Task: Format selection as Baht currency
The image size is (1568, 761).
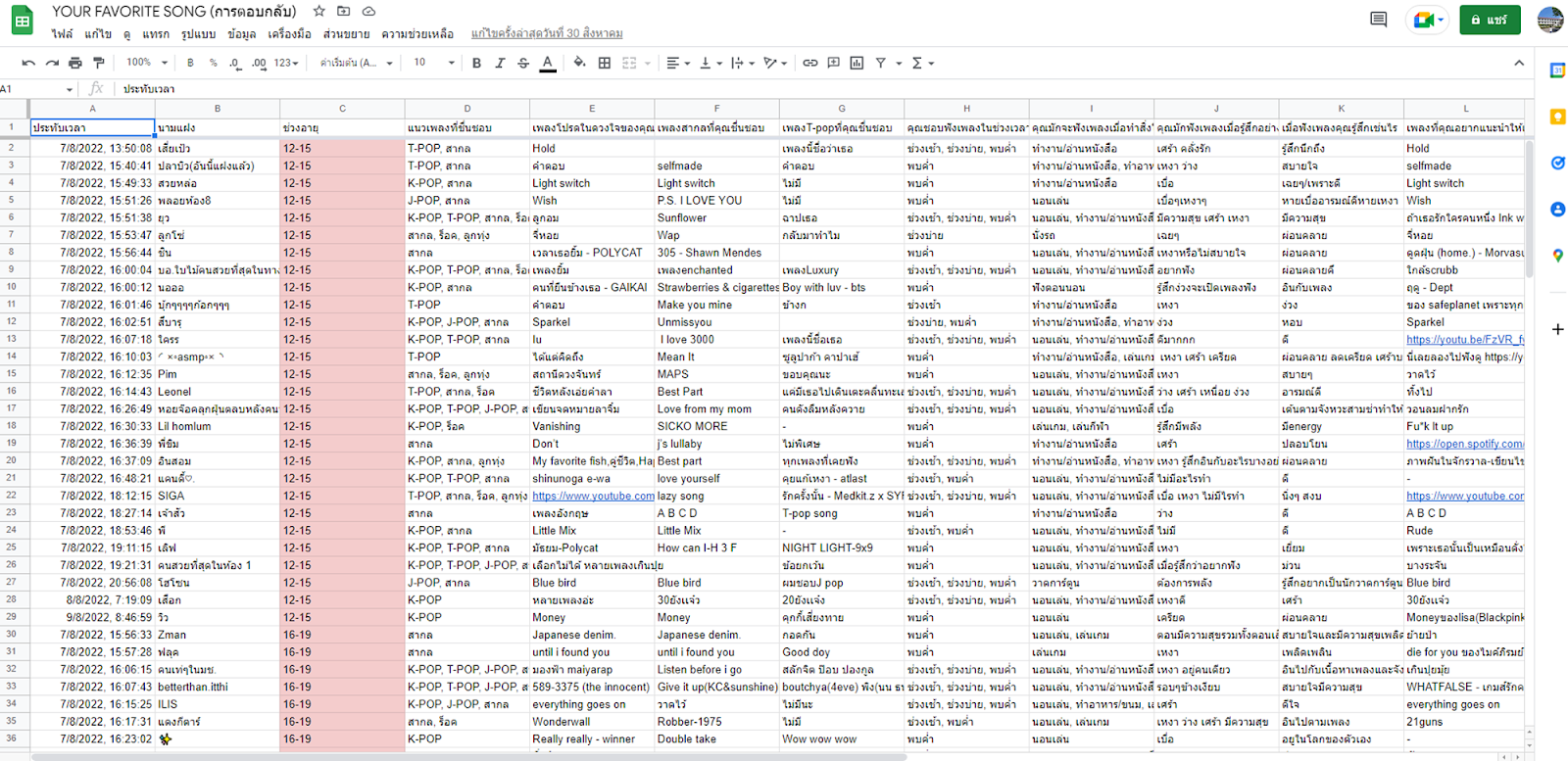Action: [190, 63]
